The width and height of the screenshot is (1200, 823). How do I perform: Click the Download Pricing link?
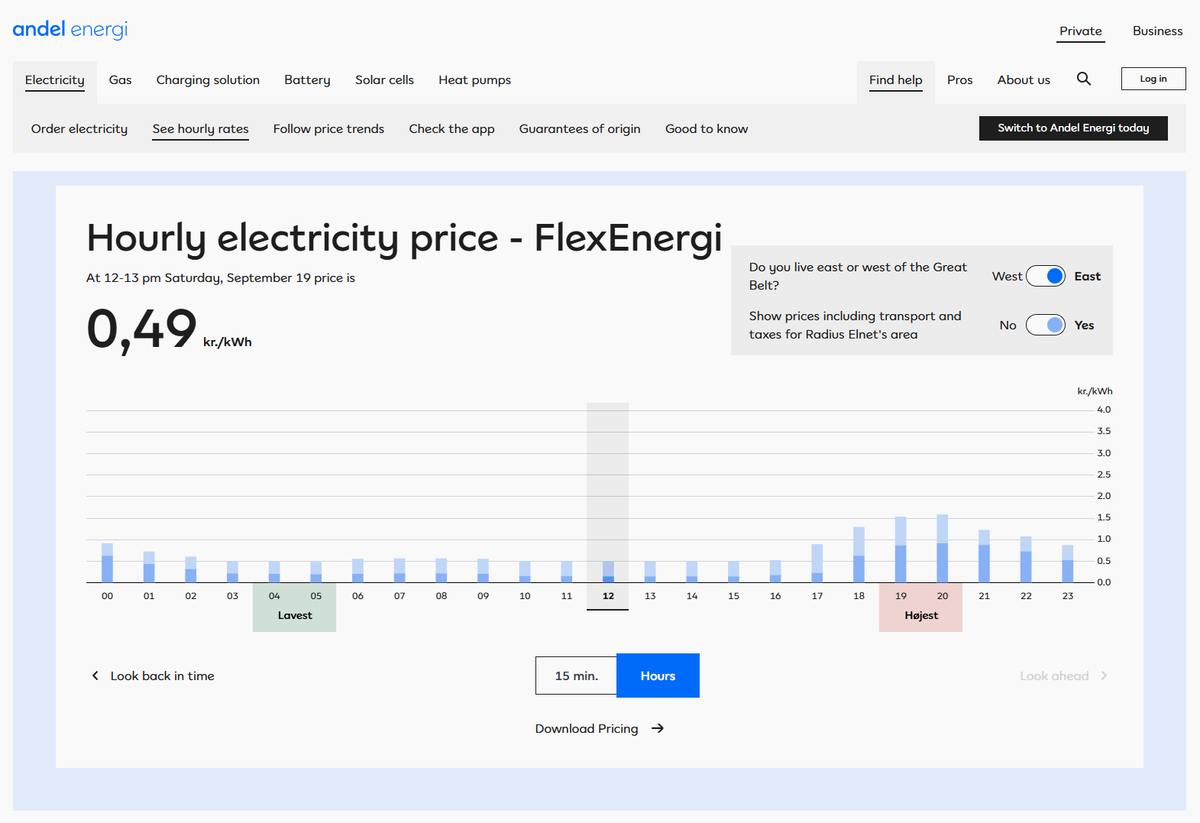[586, 729]
